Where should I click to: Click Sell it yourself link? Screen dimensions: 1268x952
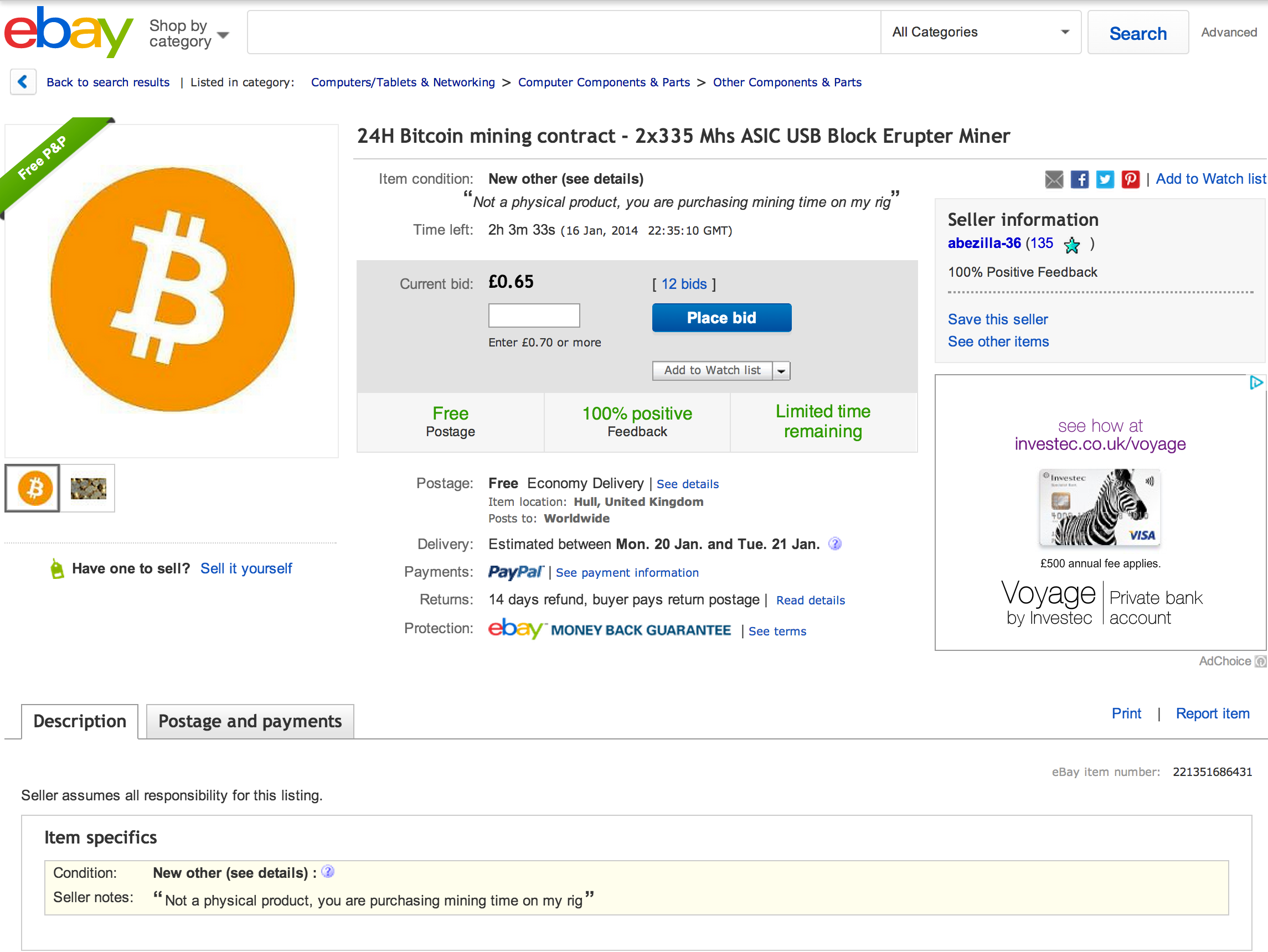(246, 568)
